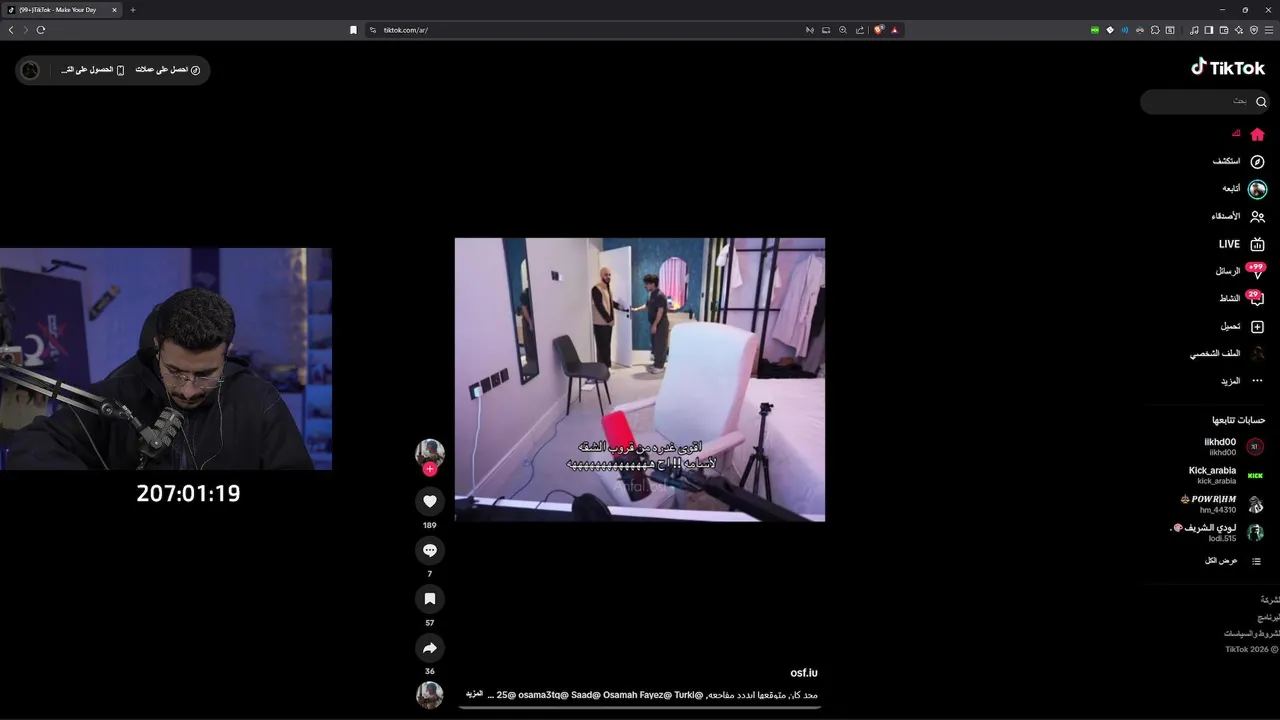
Task: Share the video via the arrow icon
Action: tap(430, 648)
